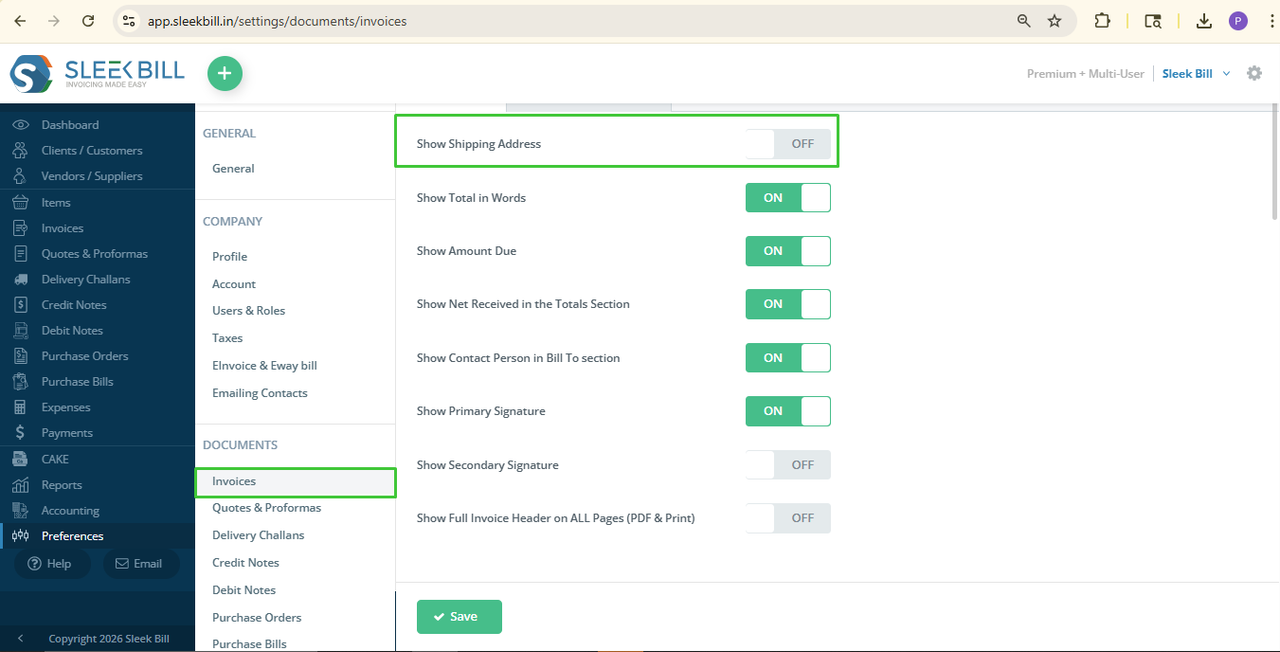Toggle Show Secondary Signature switch
This screenshot has width=1280, height=652.
[788, 465]
